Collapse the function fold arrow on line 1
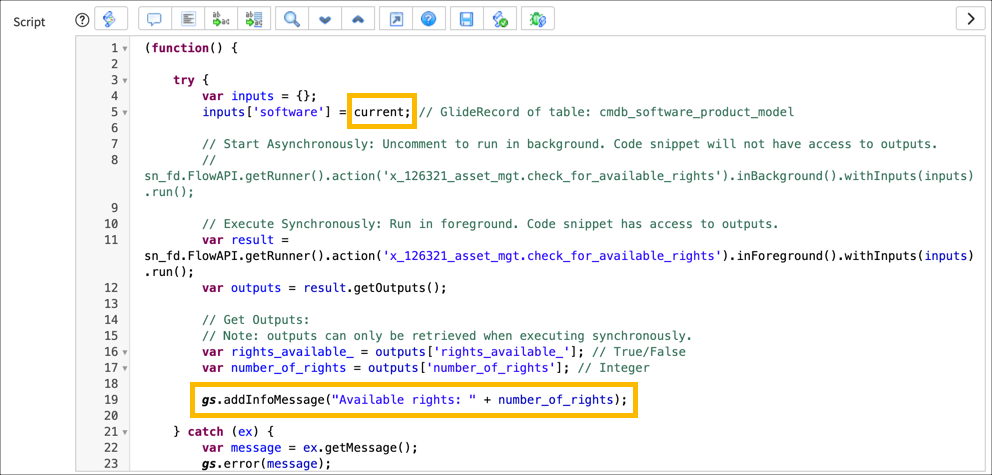The image size is (992, 475). pyautogui.click(x=125, y=49)
